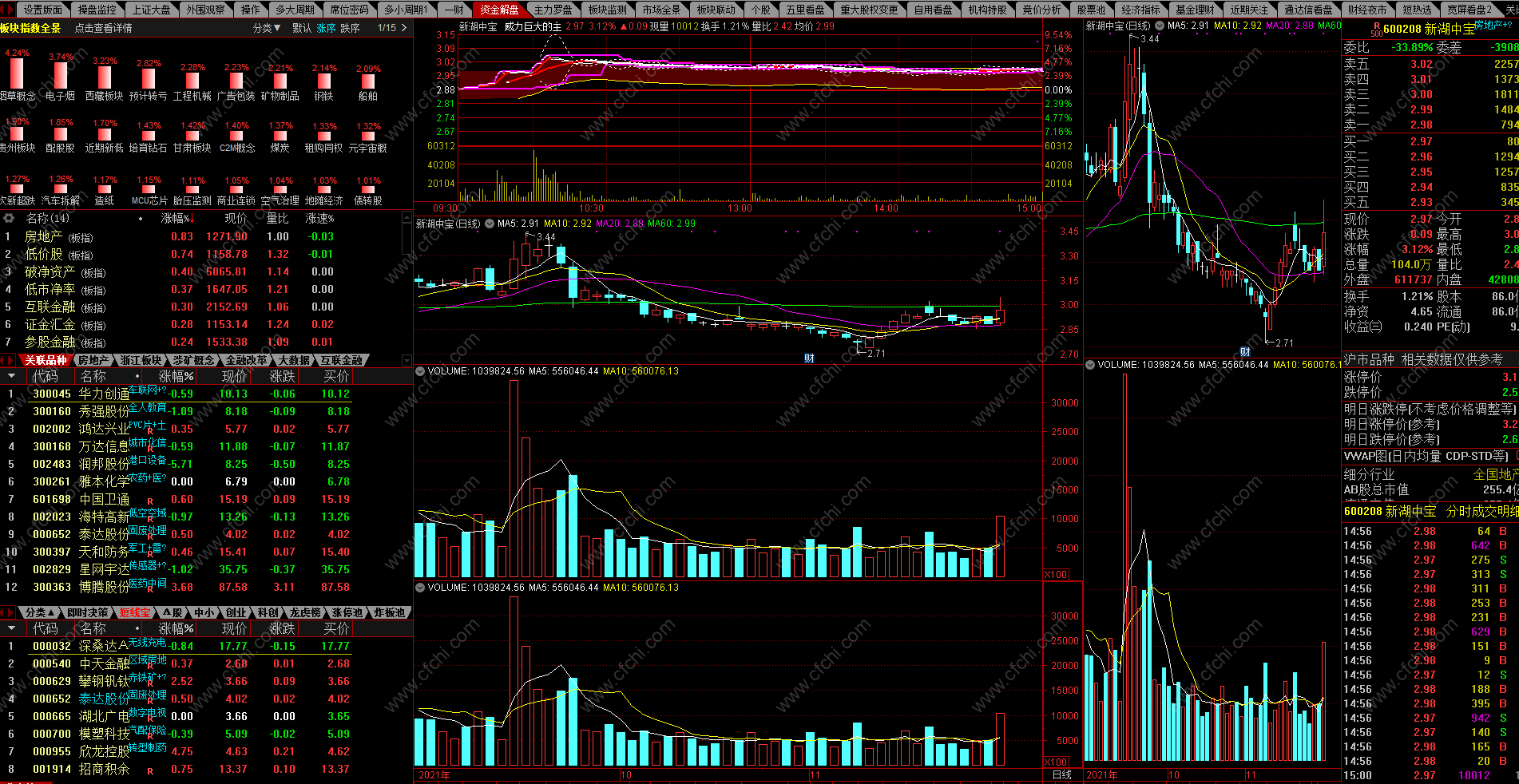Click the 2021年 label on the center chart date axis
Screen dimensions: 1519x784
[x=434, y=774]
